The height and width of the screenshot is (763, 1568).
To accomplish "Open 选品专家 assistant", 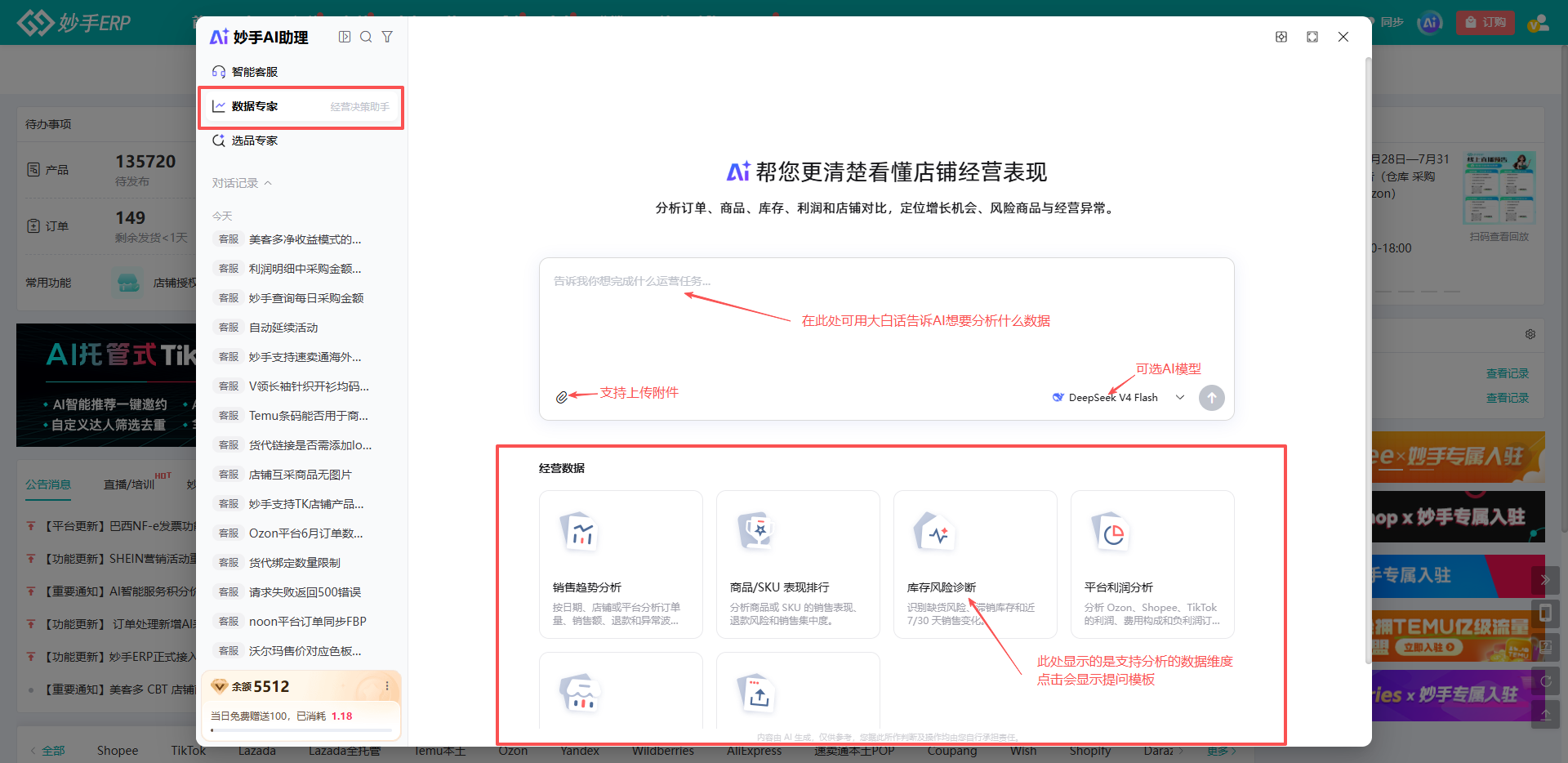I will [301, 141].
